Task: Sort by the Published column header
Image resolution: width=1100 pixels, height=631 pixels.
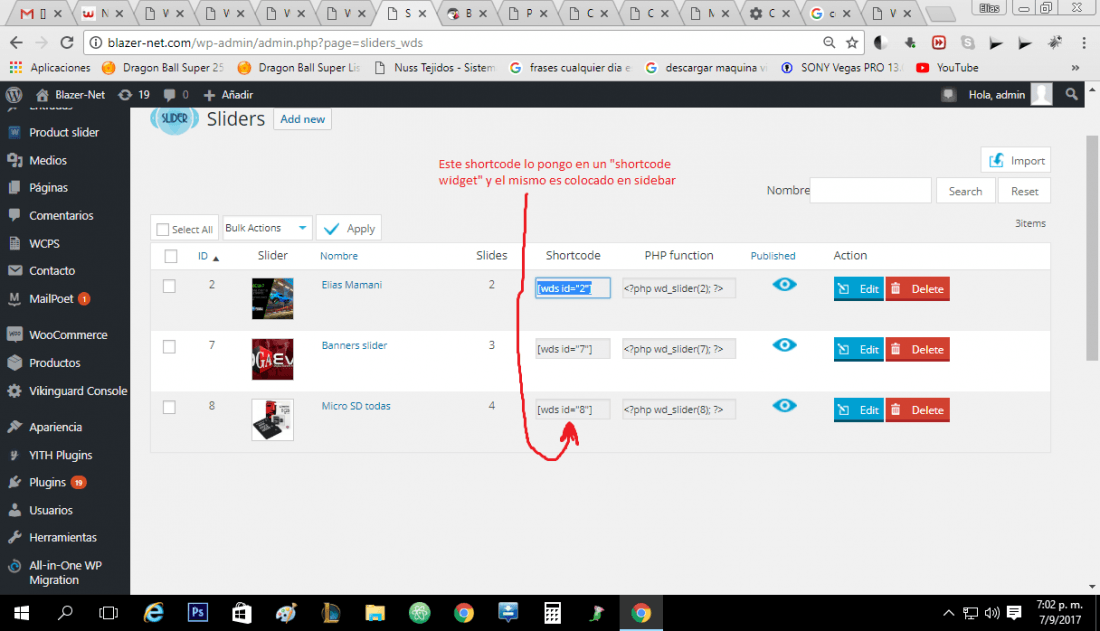Action: (773, 256)
